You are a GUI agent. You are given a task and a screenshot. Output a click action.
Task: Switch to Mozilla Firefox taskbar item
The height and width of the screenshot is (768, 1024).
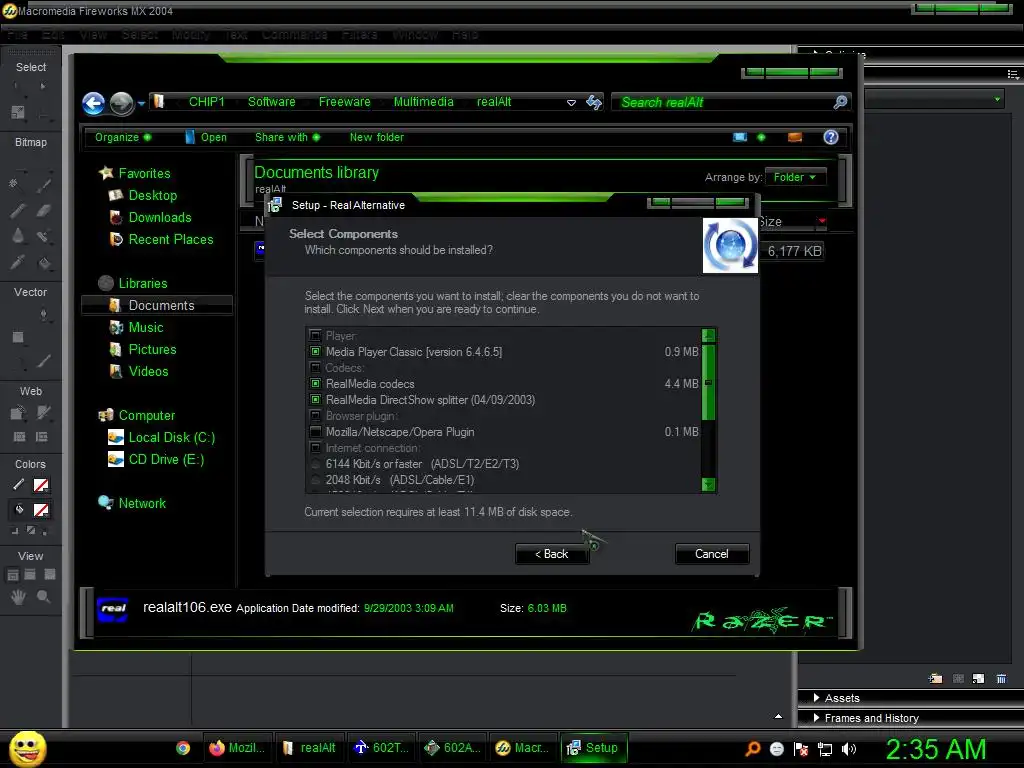238,748
